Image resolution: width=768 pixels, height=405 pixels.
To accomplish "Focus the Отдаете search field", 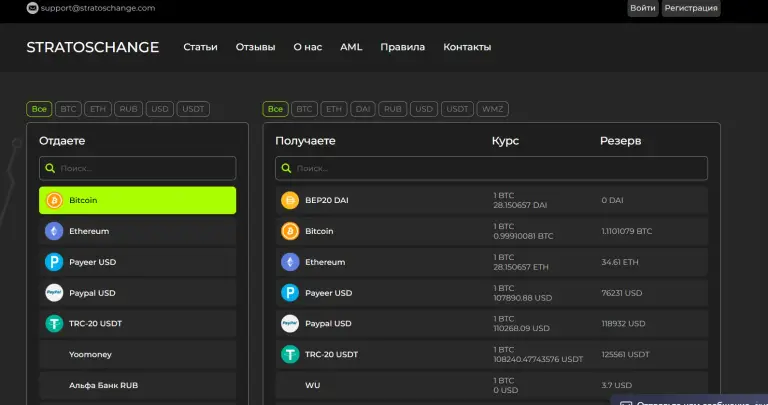I will pyautogui.click(x=138, y=168).
